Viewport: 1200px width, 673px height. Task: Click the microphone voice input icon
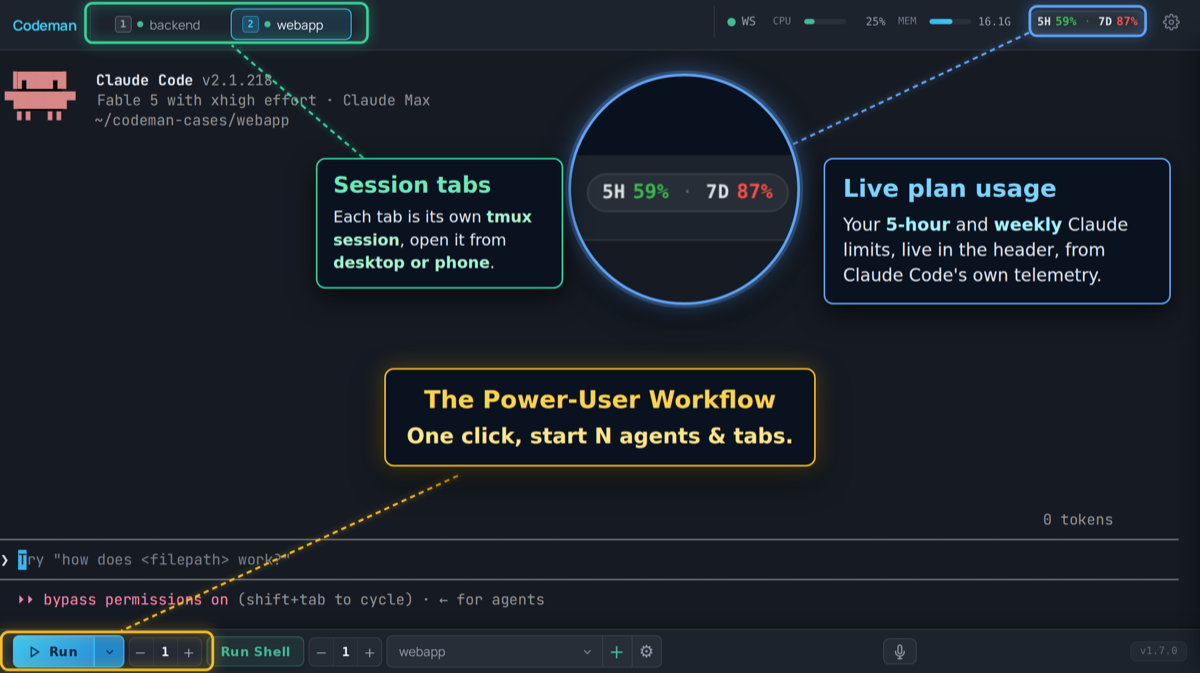[x=900, y=652]
